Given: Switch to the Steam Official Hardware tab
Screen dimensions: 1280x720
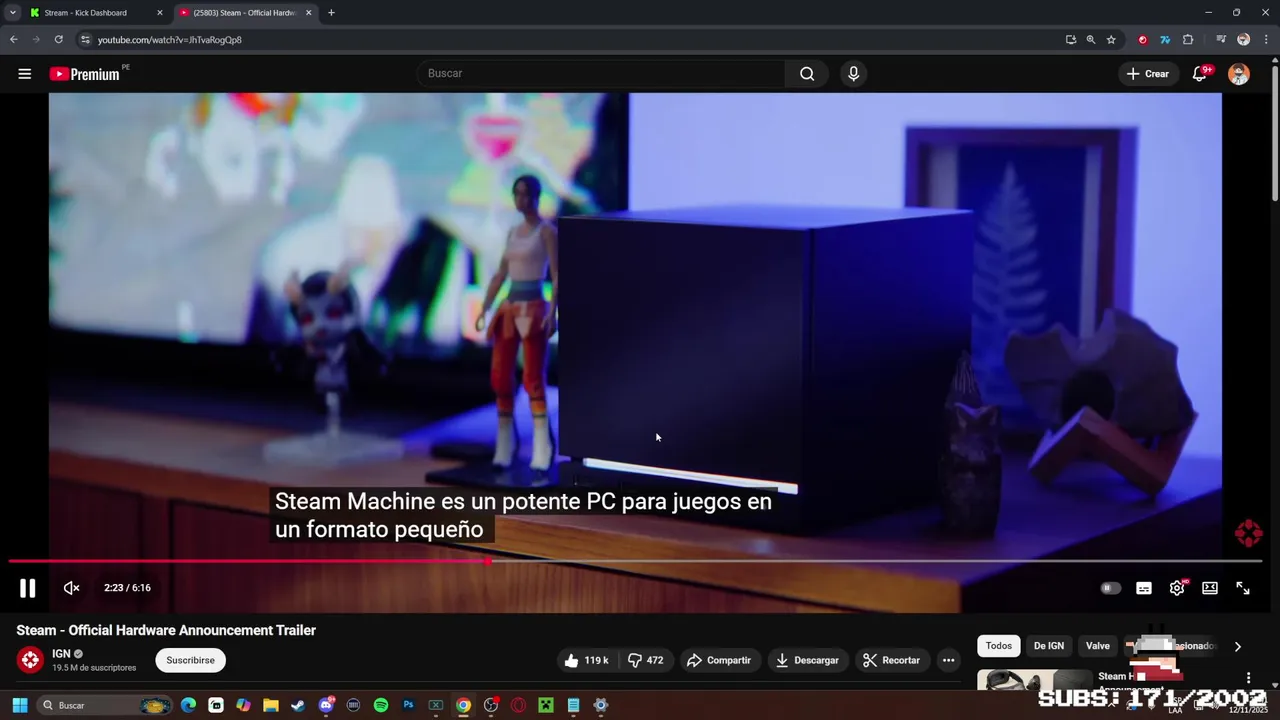Looking at the screenshot, I should pyautogui.click(x=245, y=13).
